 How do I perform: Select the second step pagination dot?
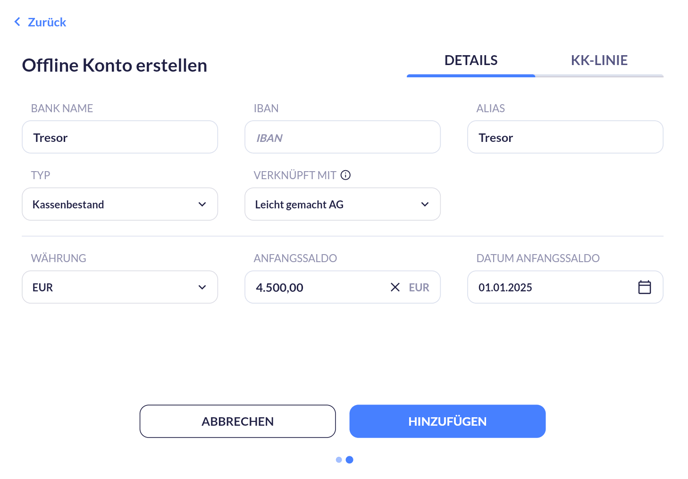point(349,460)
